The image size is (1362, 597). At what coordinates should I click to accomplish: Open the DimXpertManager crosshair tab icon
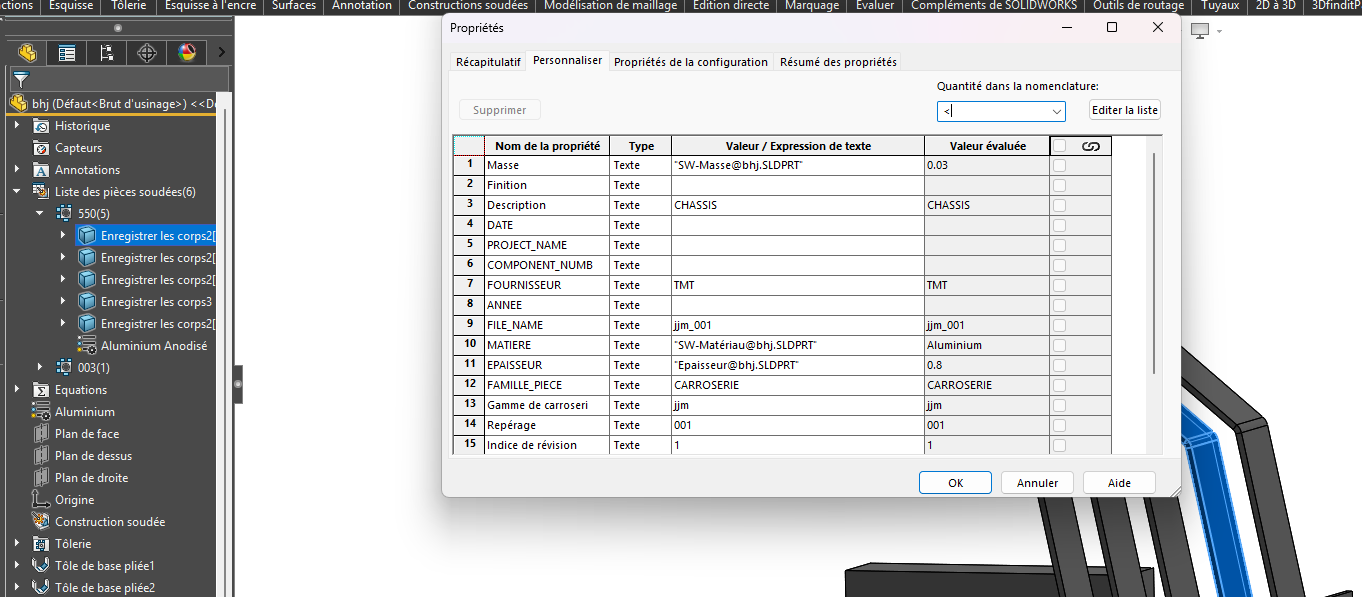pyautogui.click(x=147, y=53)
